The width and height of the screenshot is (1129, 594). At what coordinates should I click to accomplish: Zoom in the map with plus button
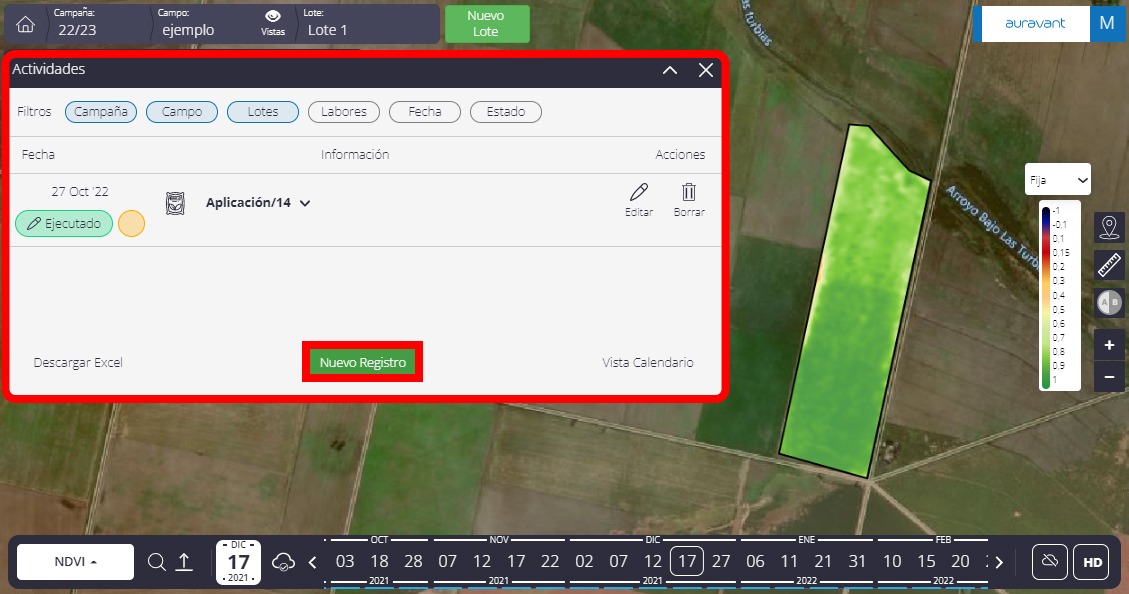(1109, 345)
